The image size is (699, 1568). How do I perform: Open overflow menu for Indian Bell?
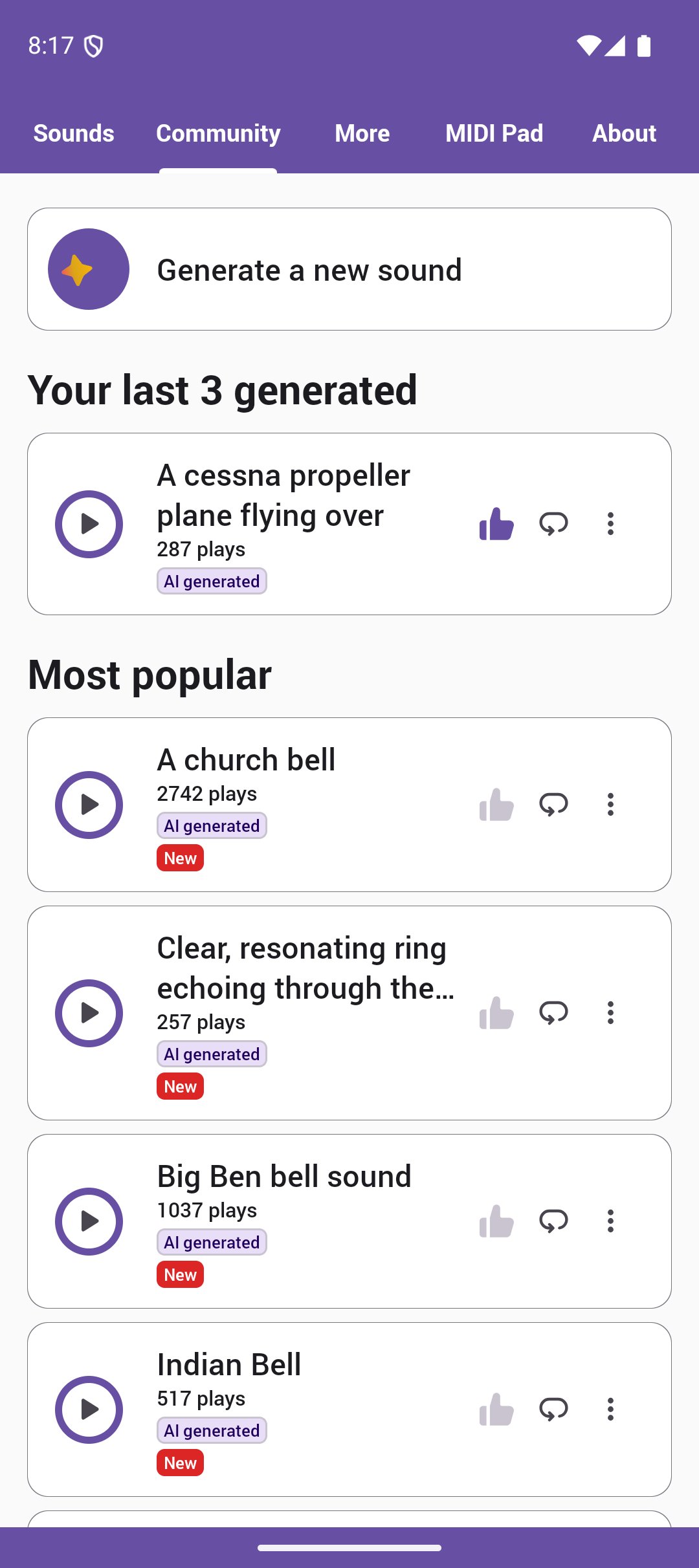(610, 1410)
